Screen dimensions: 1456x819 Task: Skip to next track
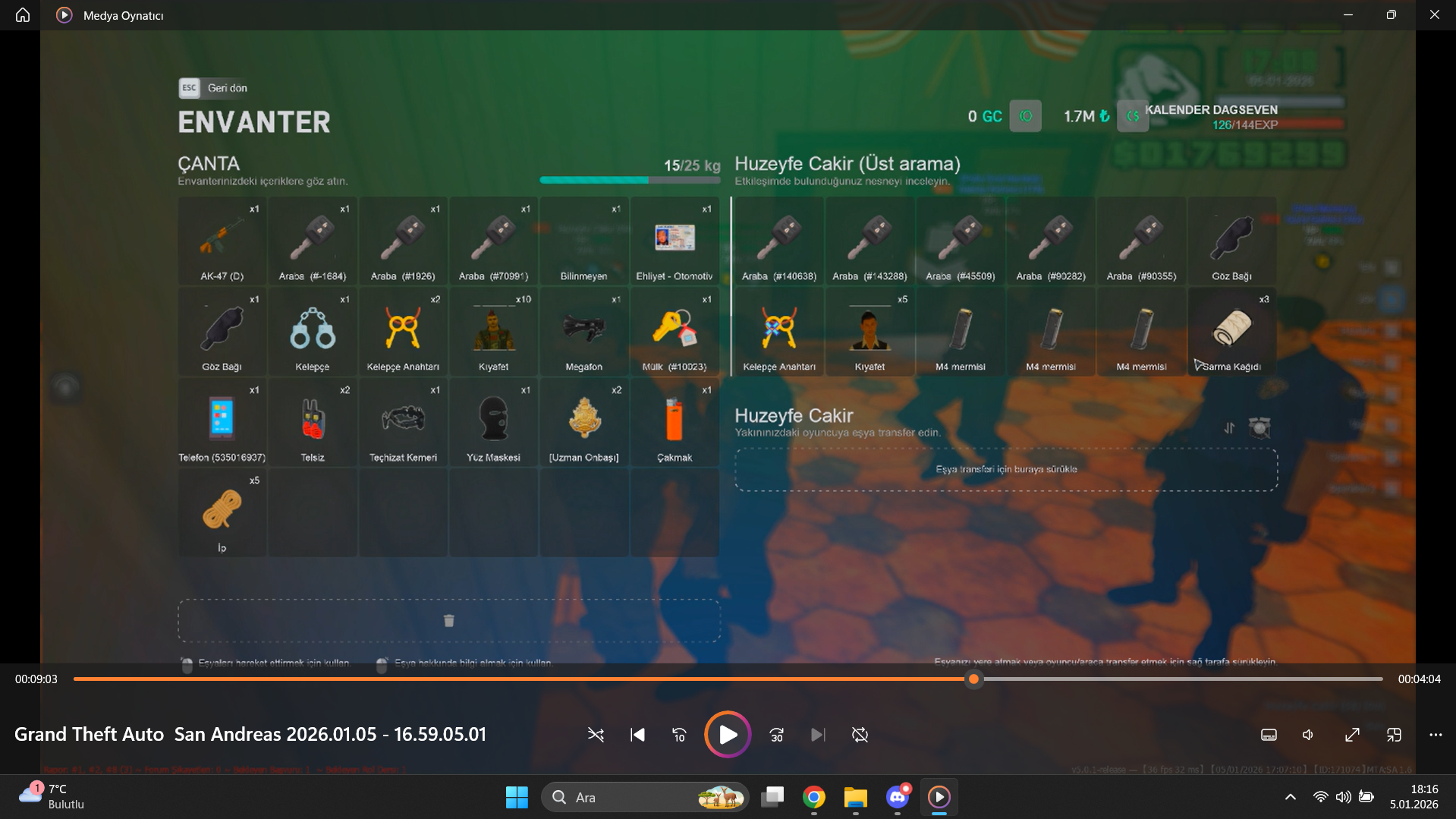pos(818,735)
